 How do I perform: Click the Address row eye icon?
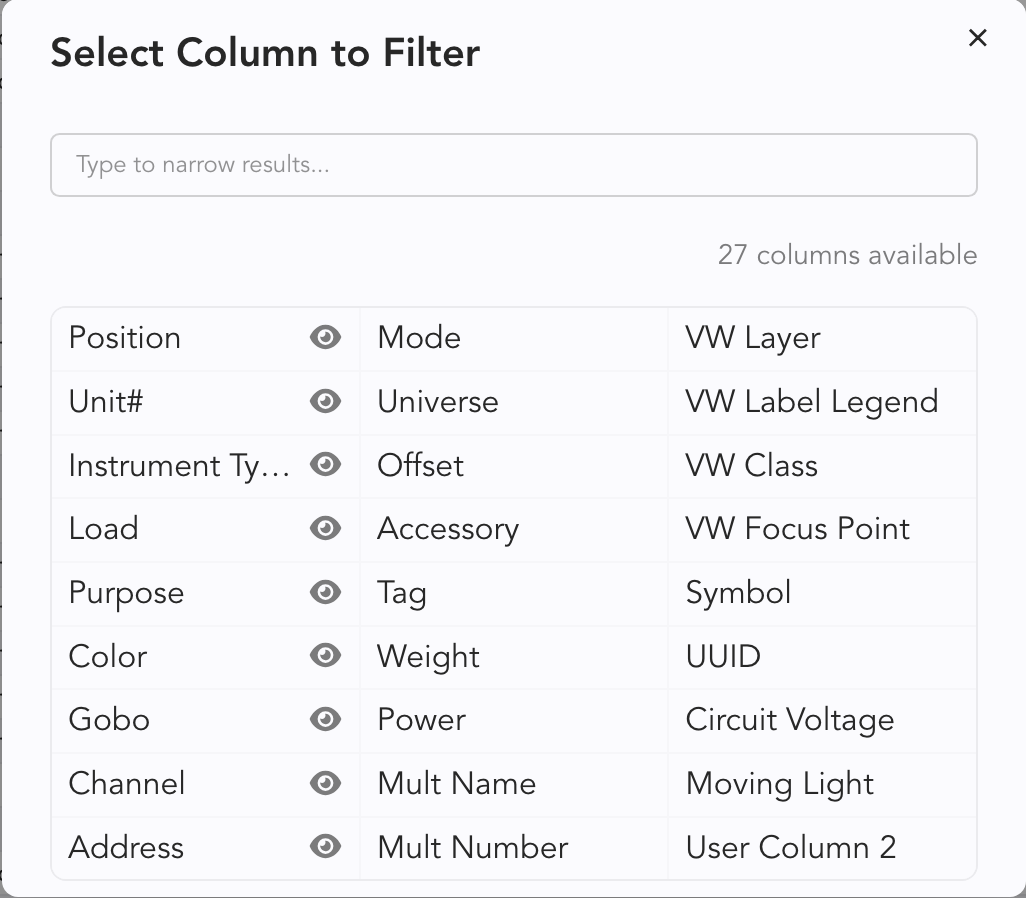(x=325, y=847)
